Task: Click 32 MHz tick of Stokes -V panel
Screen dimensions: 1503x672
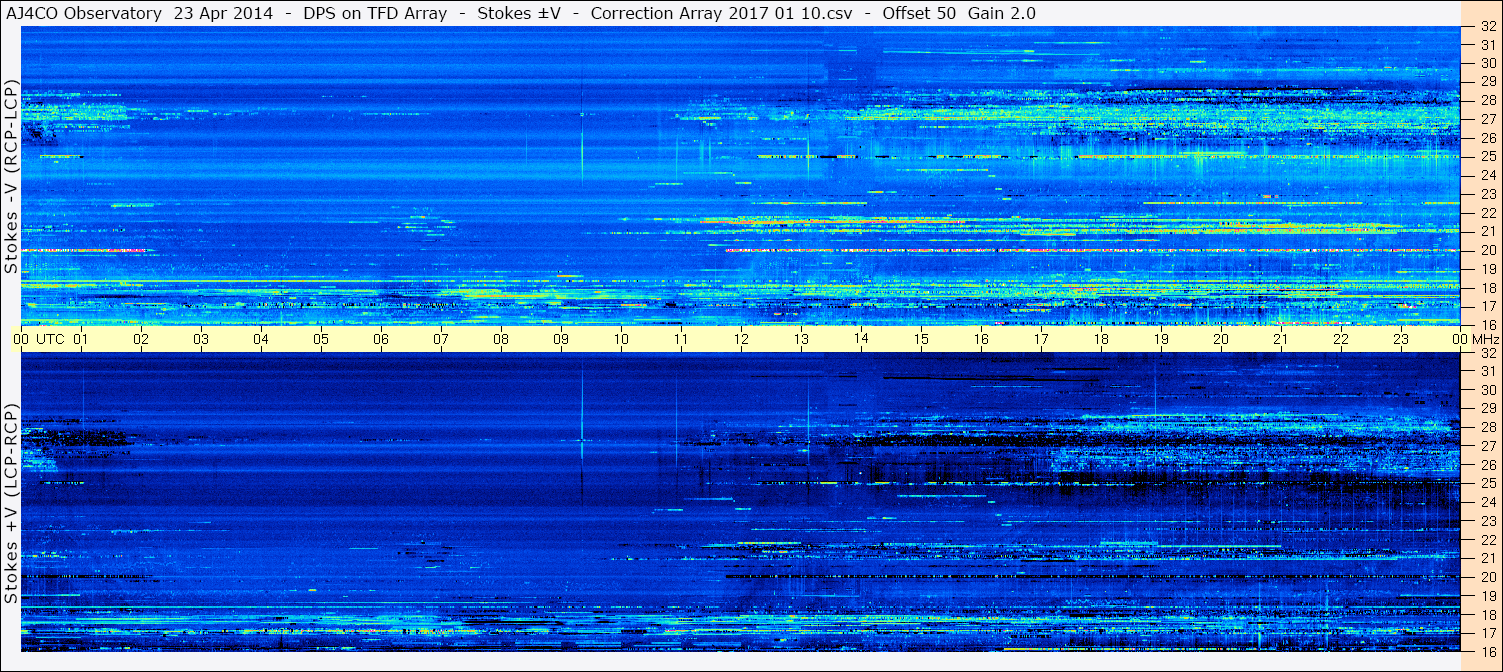Action: (1487, 27)
